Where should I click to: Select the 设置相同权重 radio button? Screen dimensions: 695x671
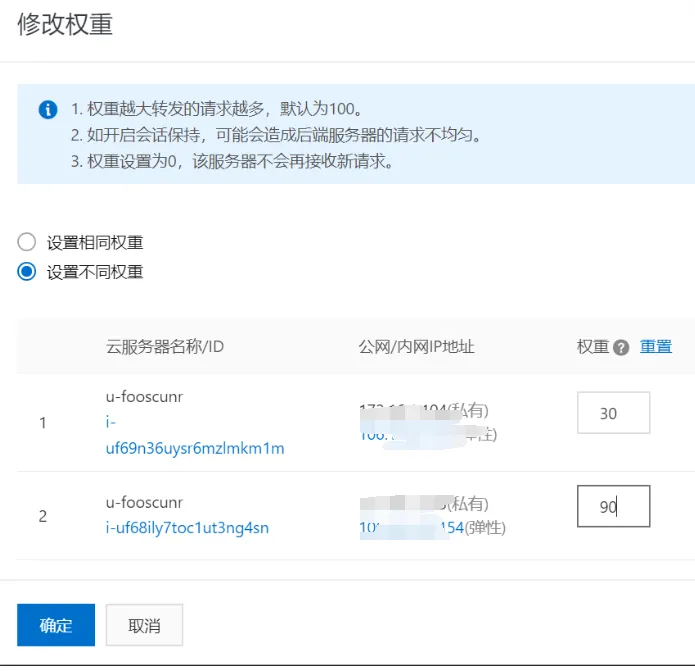pos(27,242)
